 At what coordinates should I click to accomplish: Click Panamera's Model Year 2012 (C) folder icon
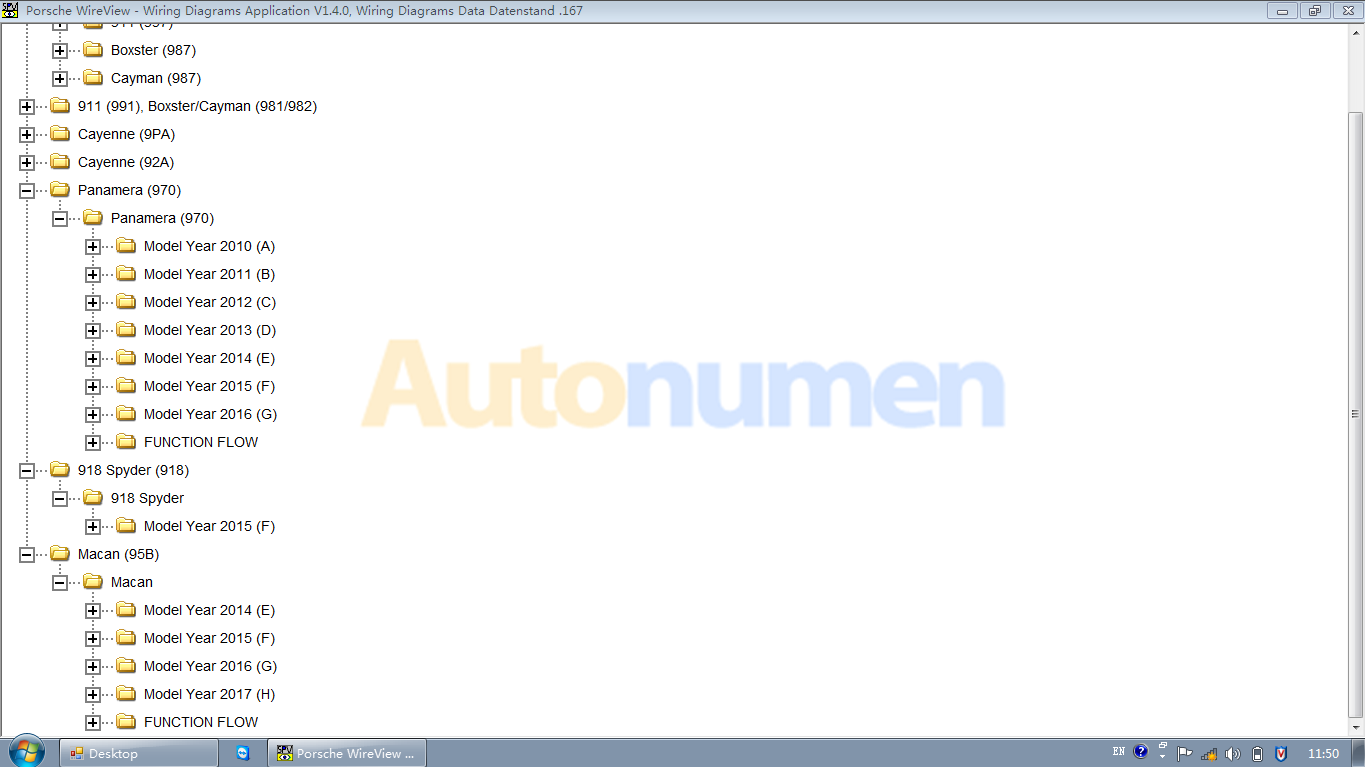(126, 302)
